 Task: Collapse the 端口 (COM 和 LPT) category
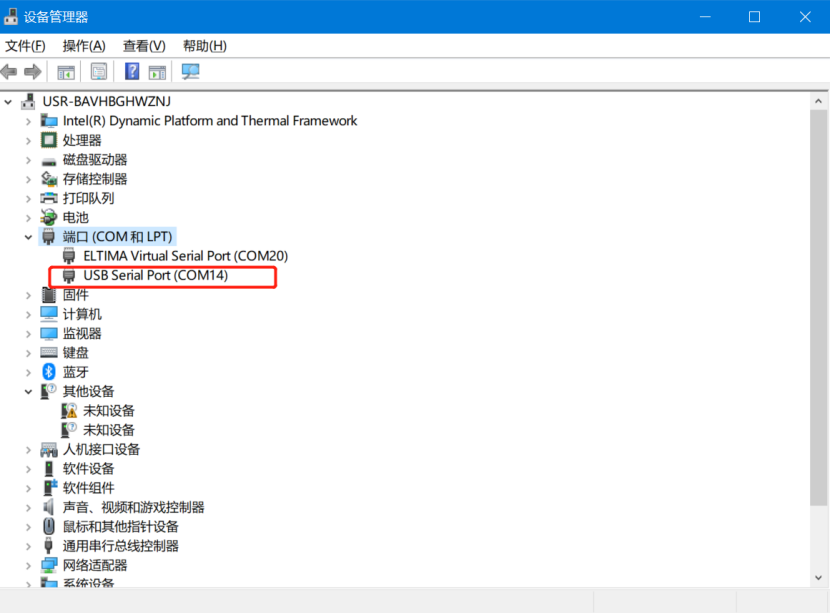(x=29, y=237)
